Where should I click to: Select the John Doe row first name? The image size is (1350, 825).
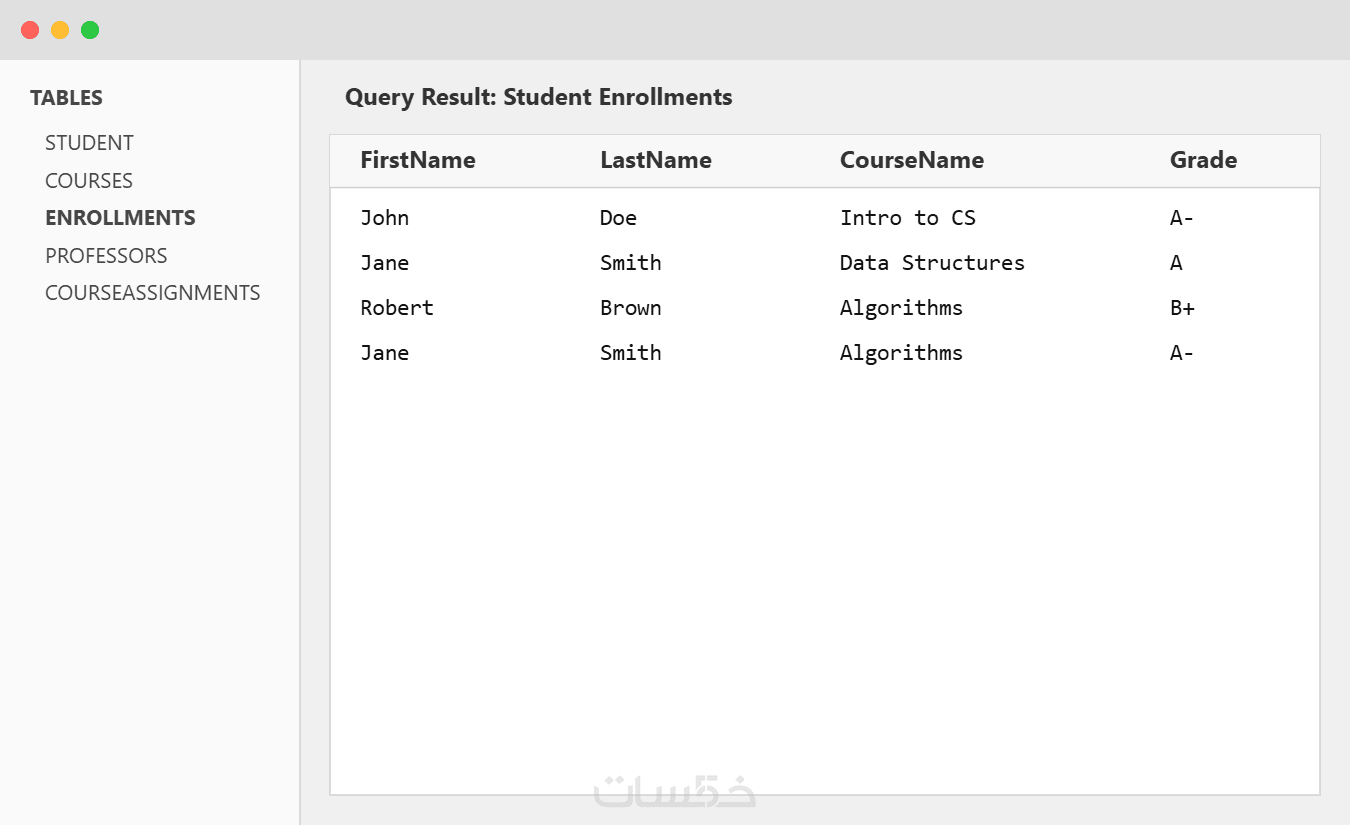pyautogui.click(x=385, y=218)
